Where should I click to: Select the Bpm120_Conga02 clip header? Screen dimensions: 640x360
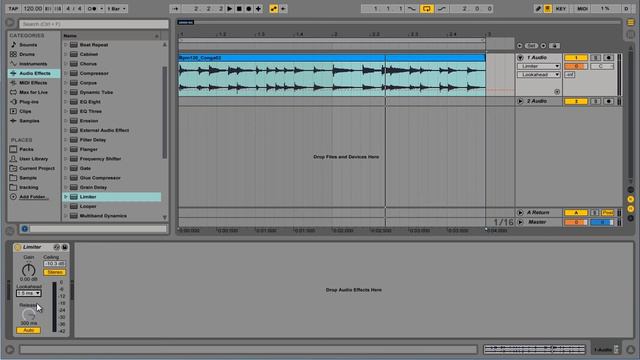point(331,58)
